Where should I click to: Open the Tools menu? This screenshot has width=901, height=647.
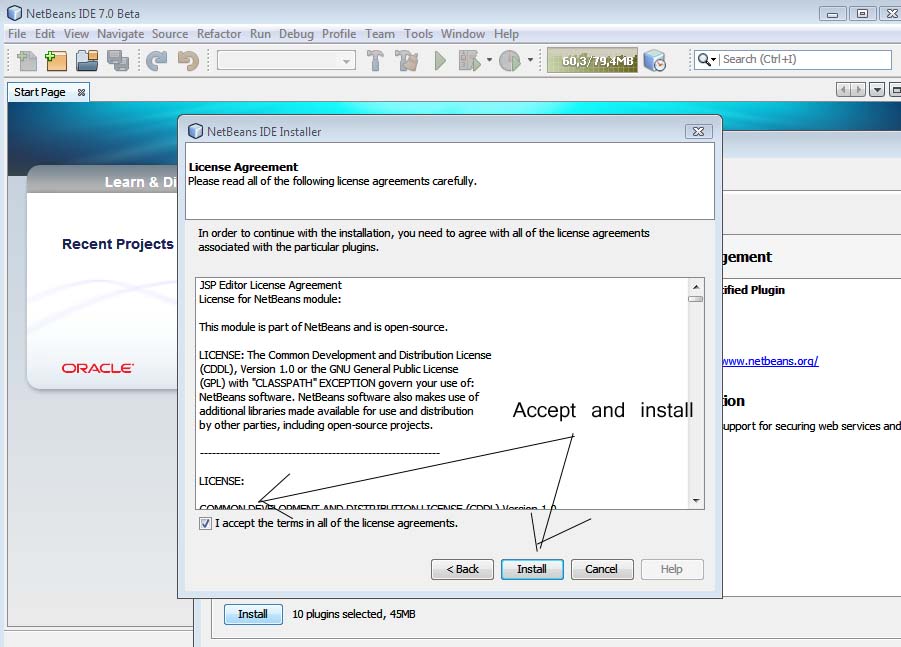(x=418, y=34)
